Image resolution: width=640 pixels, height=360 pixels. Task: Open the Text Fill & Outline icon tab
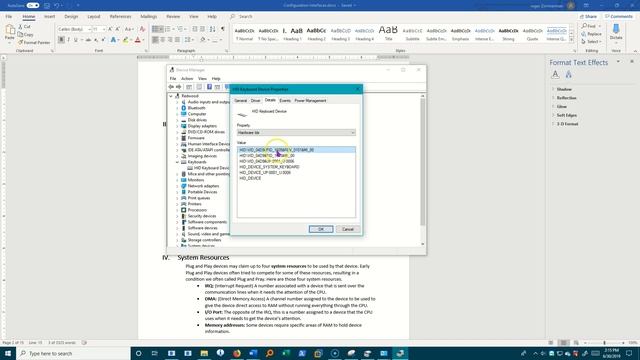click(x=555, y=74)
